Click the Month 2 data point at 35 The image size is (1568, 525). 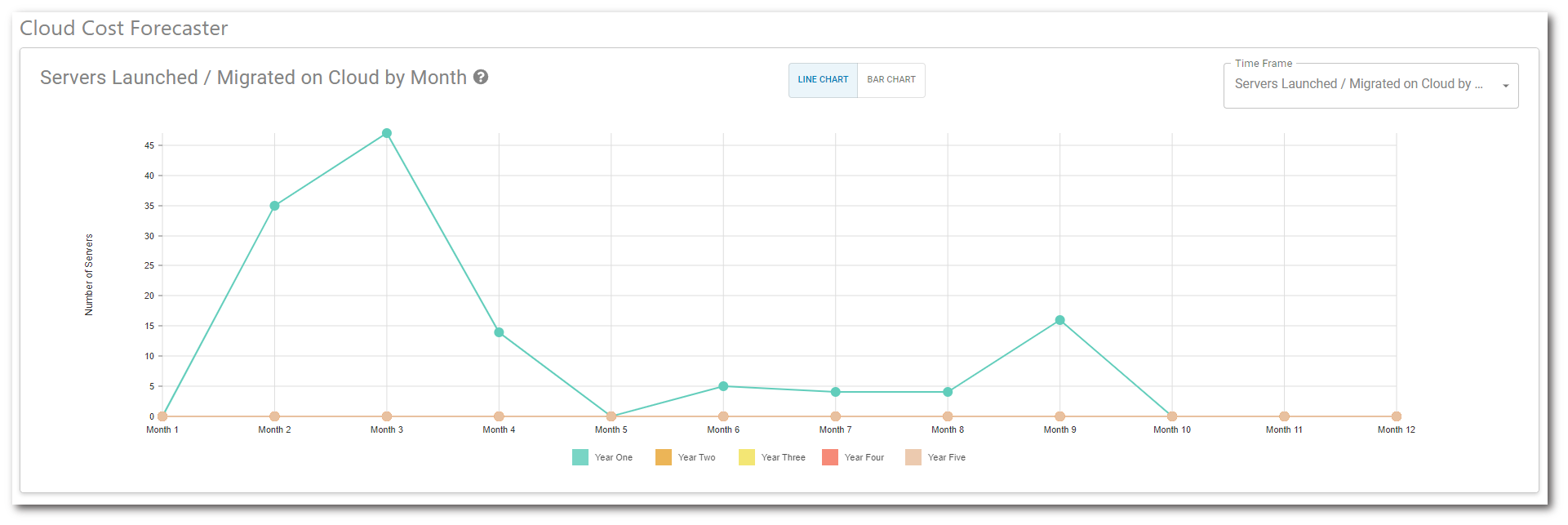pyautogui.click(x=275, y=206)
